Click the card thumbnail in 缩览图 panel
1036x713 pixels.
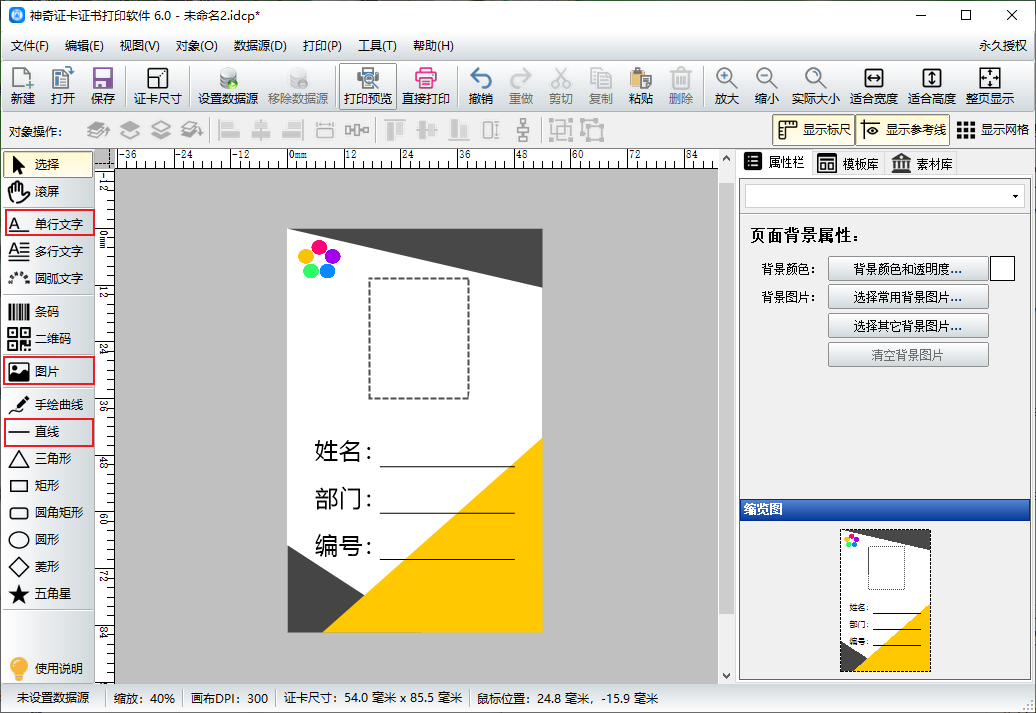click(885, 600)
